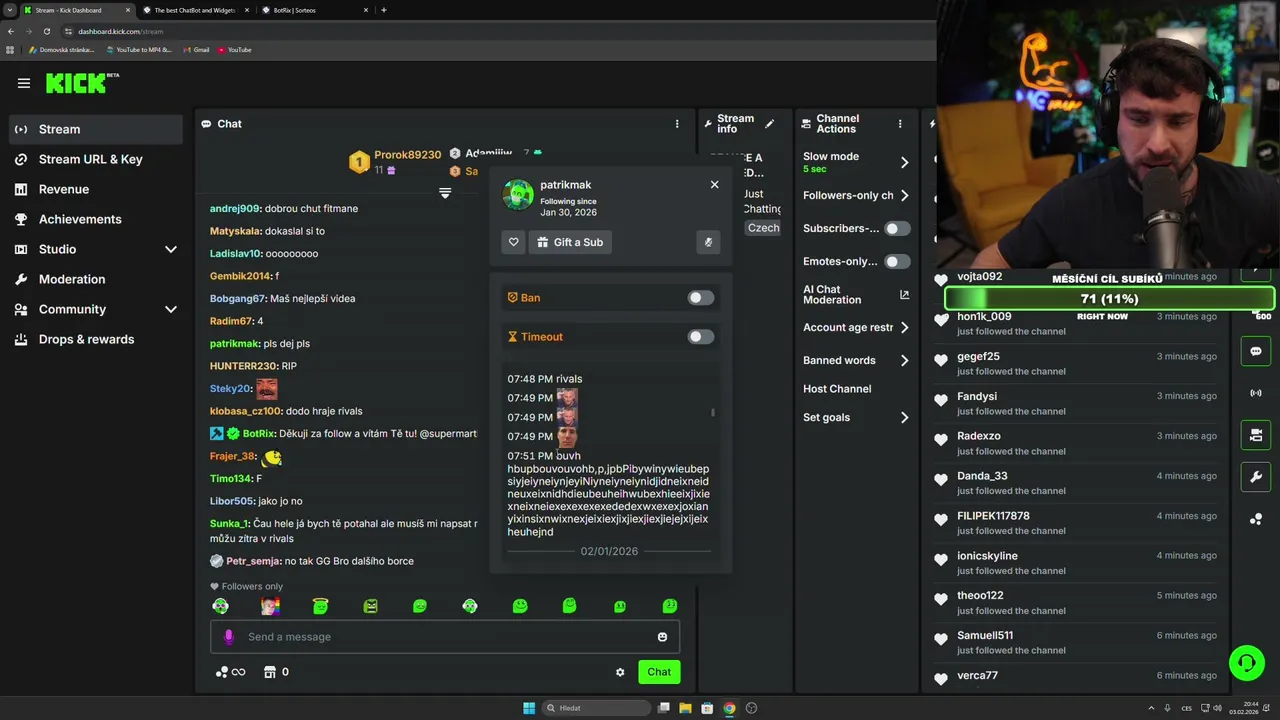Select Stream in the sidebar
The width and height of the screenshot is (1280, 720).
96,129
